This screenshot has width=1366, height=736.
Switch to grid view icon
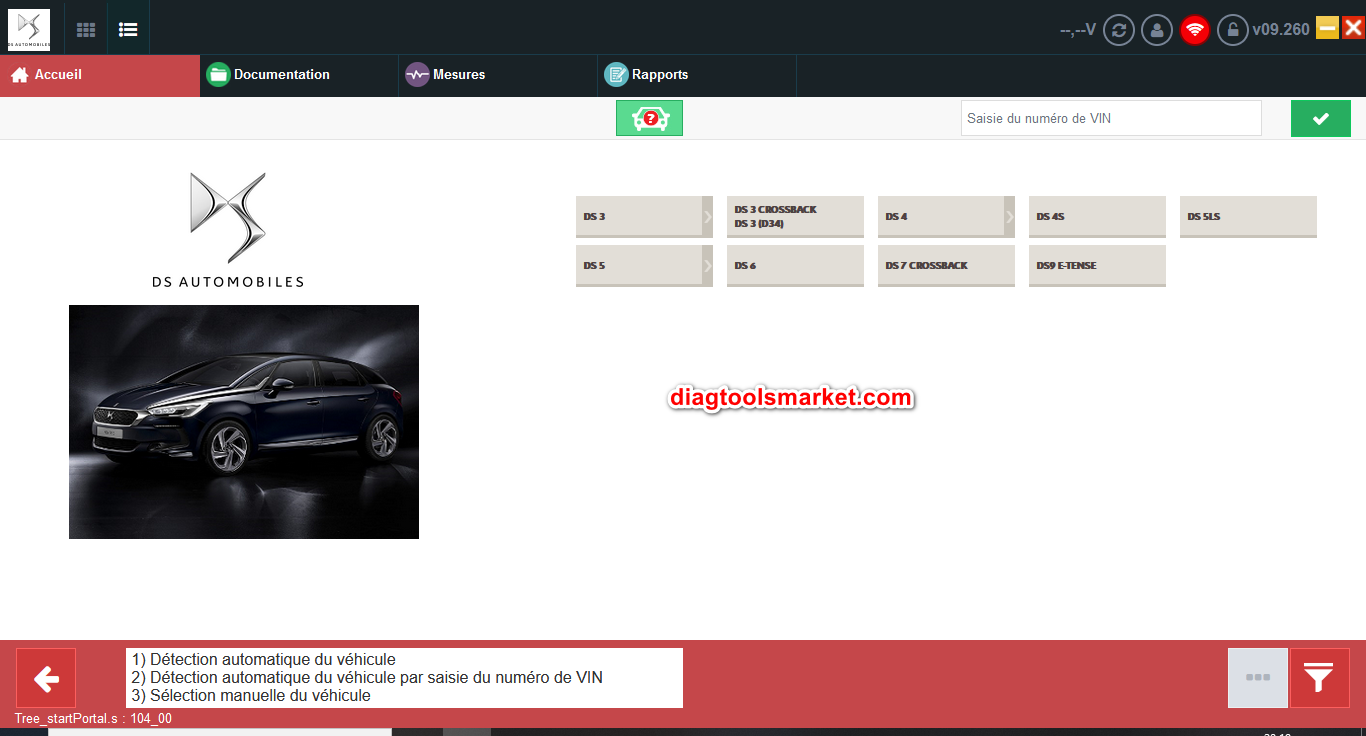(86, 30)
